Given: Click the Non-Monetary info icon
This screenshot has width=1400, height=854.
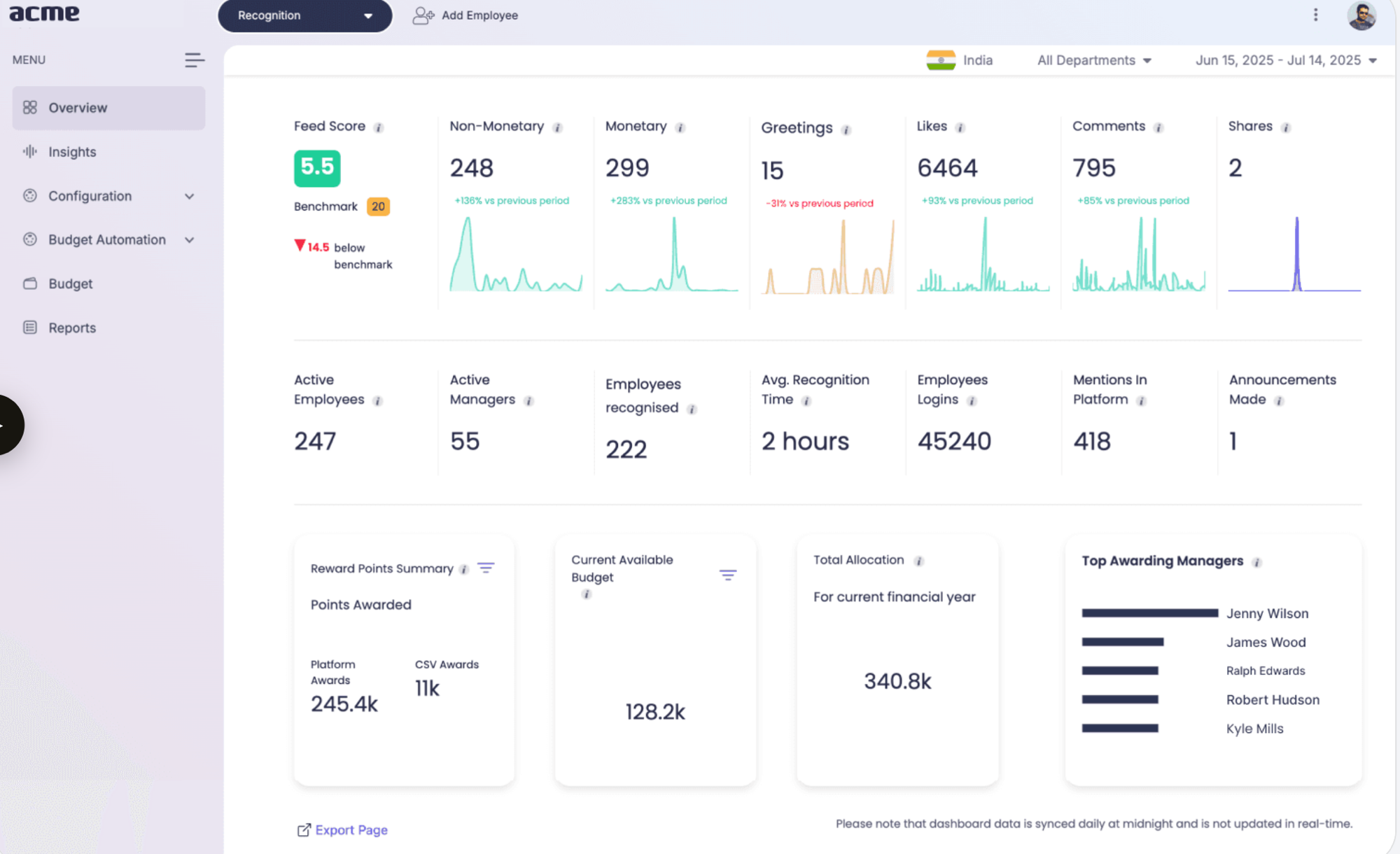Looking at the screenshot, I should [x=558, y=127].
